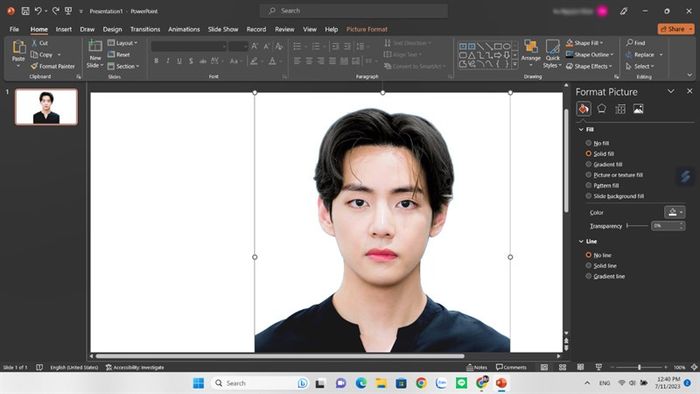
Task: Click the Transparency slider
Action: tap(638, 226)
